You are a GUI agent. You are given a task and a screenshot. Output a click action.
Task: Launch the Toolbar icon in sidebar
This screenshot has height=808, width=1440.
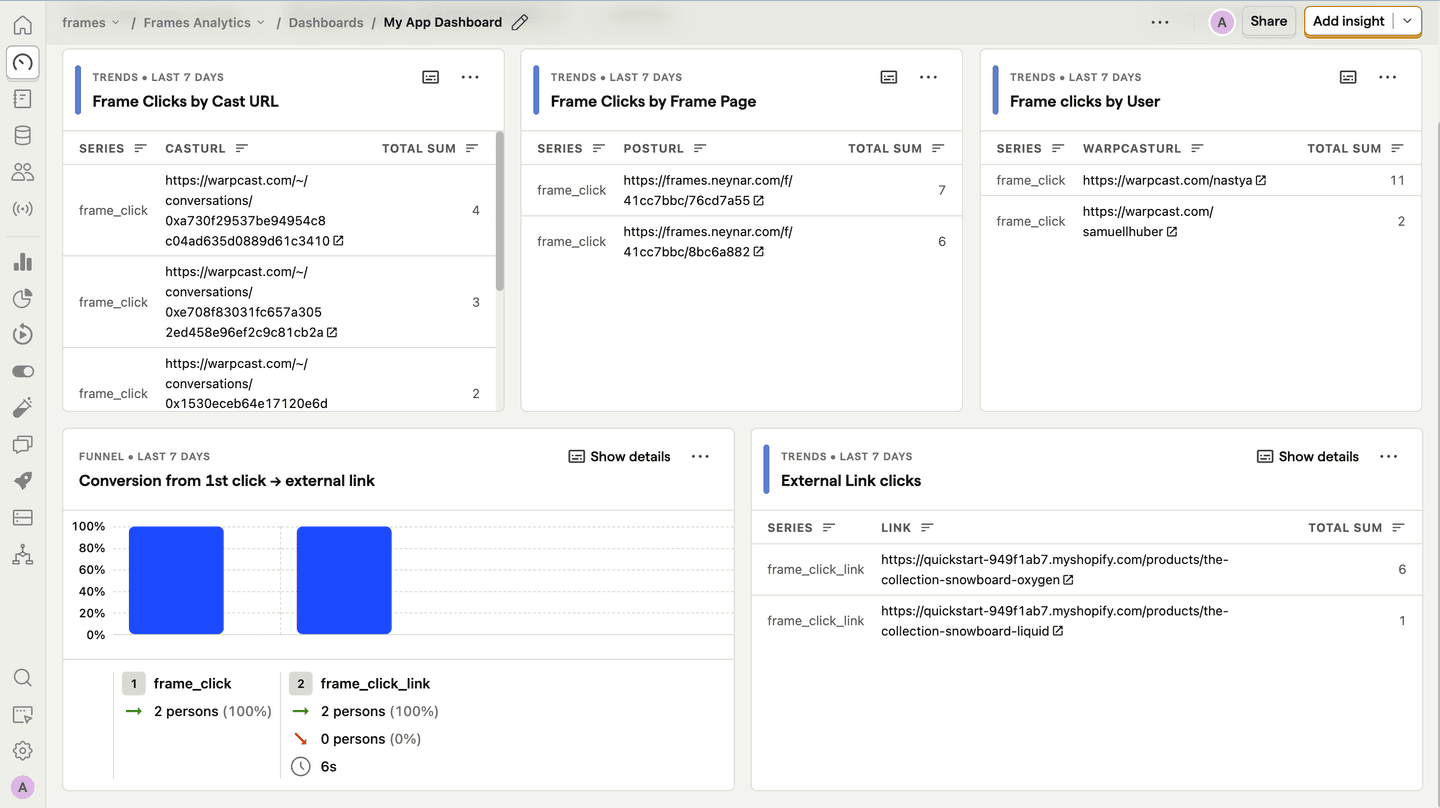[x=22, y=715]
